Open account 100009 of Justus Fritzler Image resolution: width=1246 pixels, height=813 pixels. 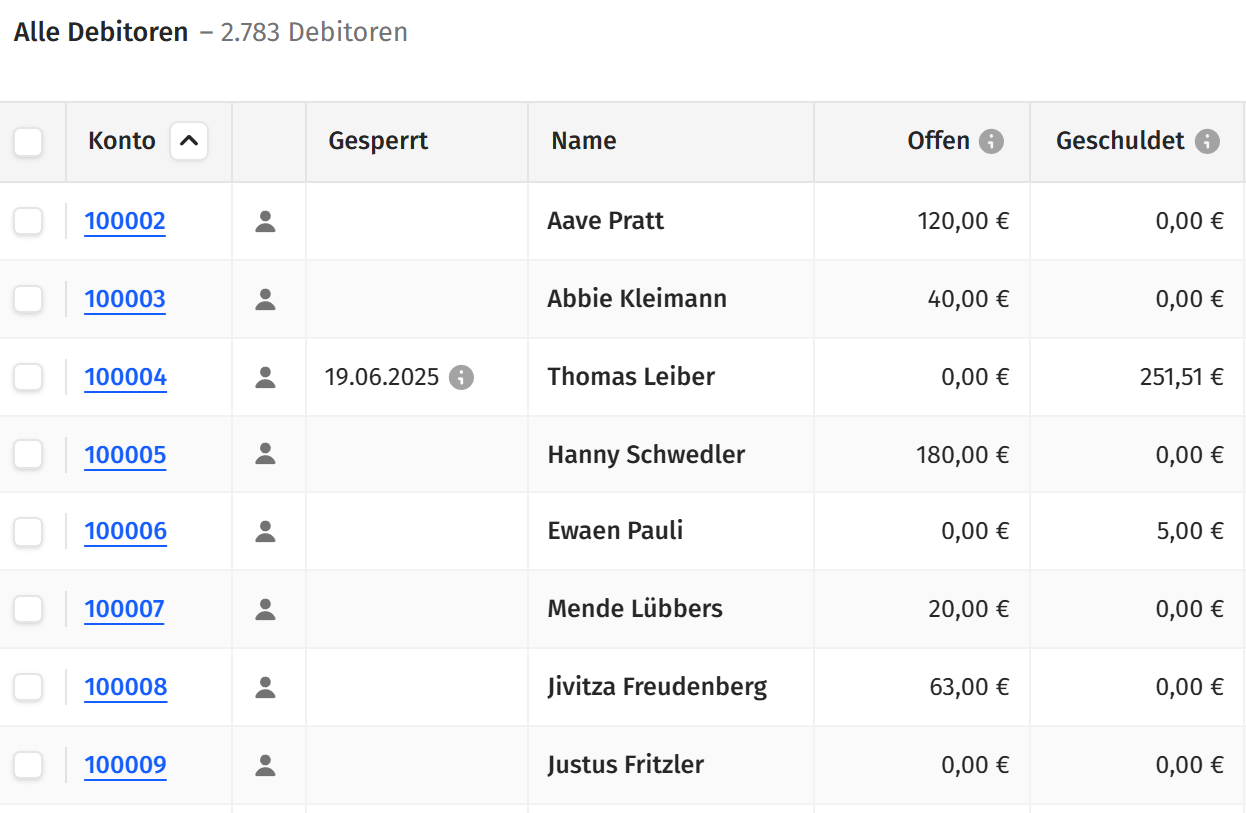(x=124, y=764)
